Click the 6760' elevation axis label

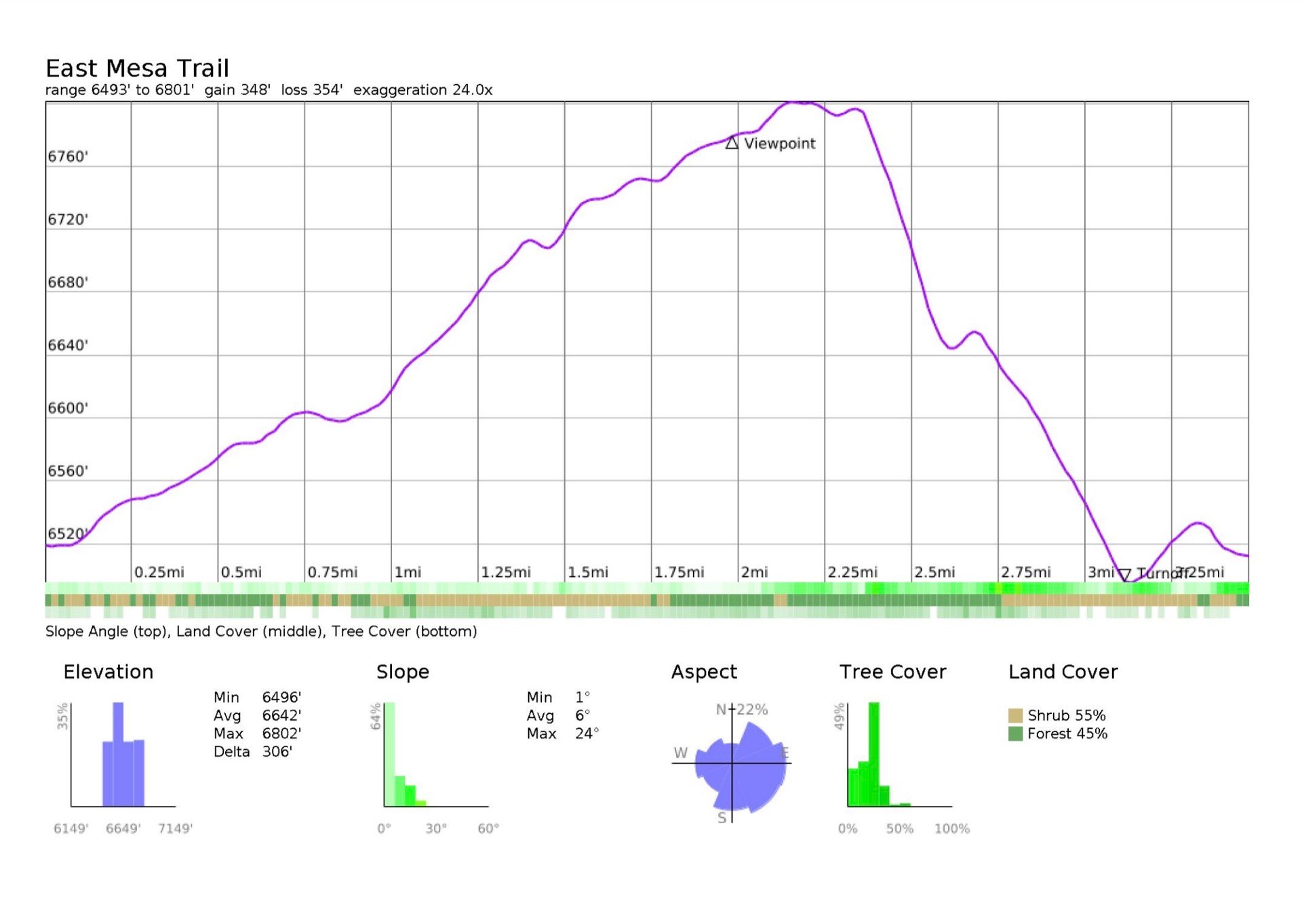coord(68,157)
